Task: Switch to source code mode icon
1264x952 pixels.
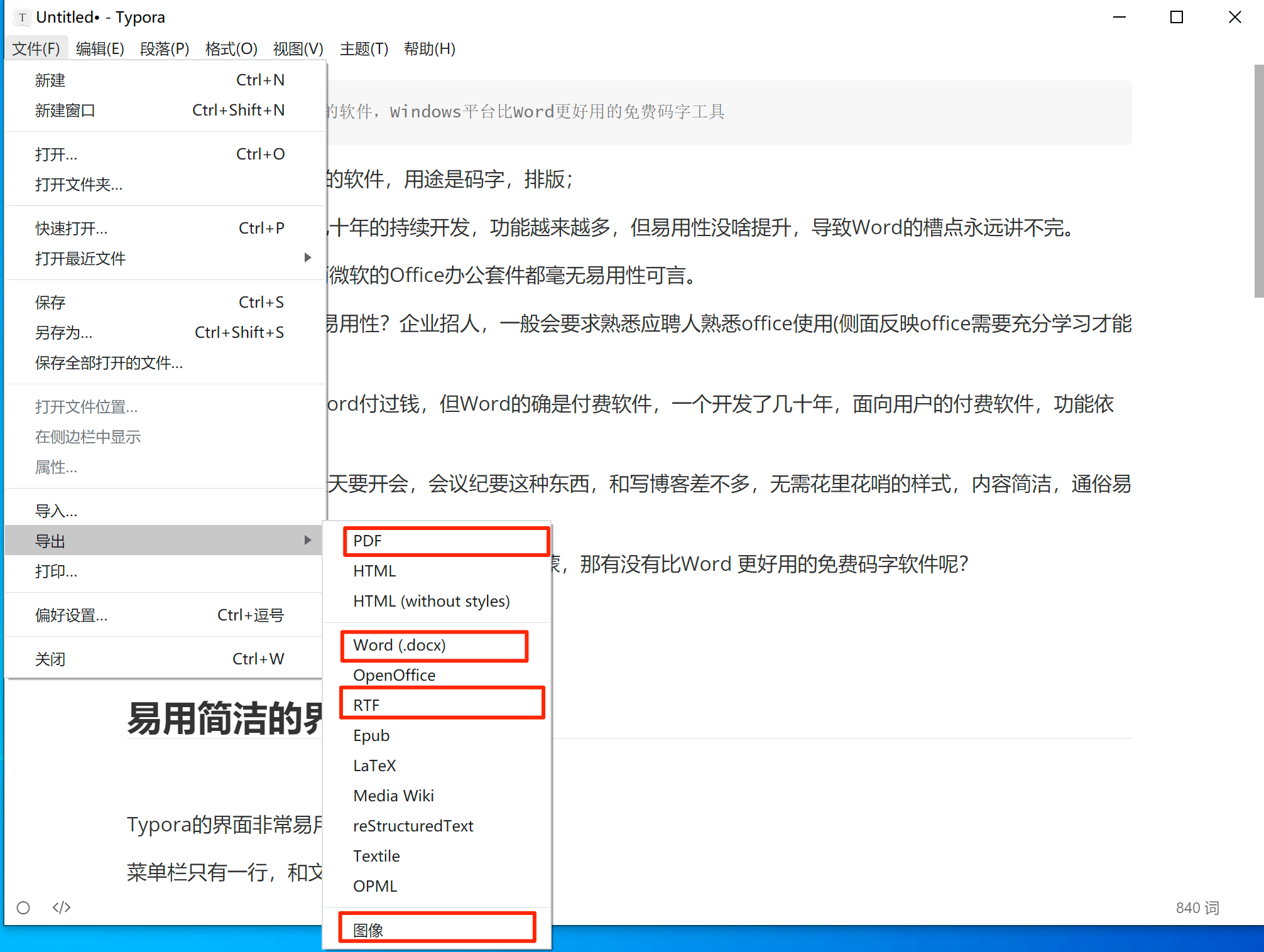Action: 62,907
